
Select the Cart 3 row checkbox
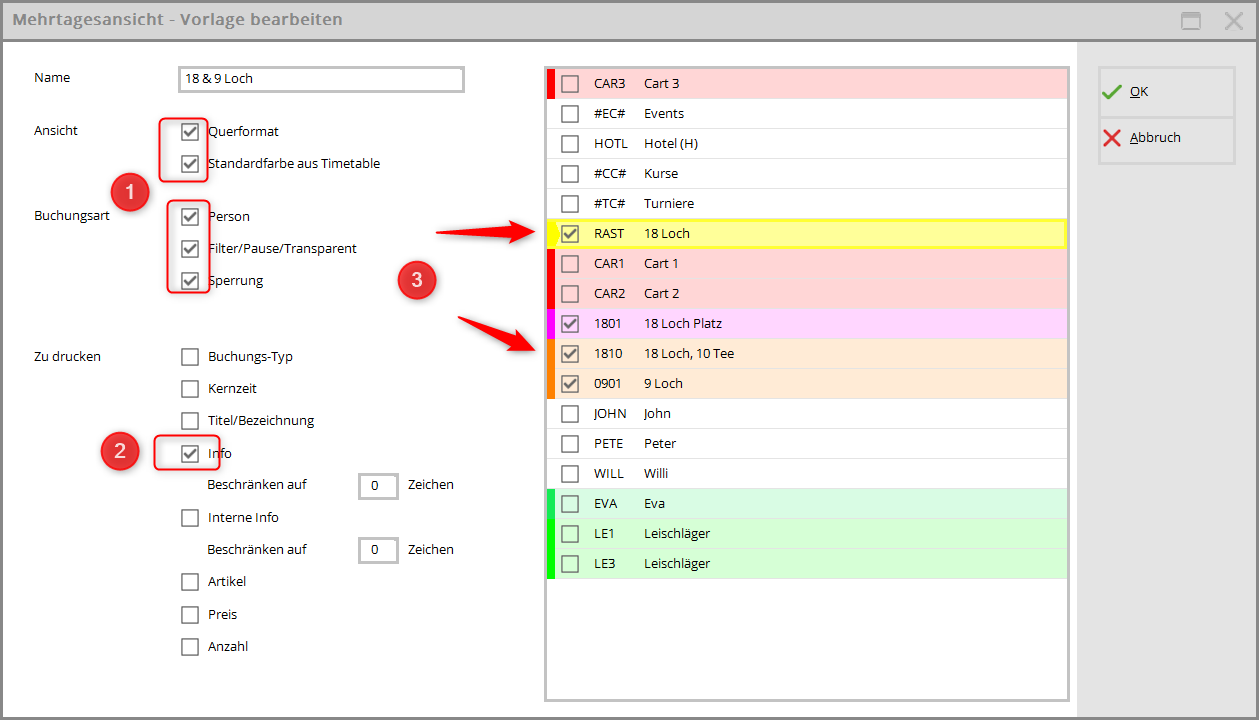pos(570,84)
